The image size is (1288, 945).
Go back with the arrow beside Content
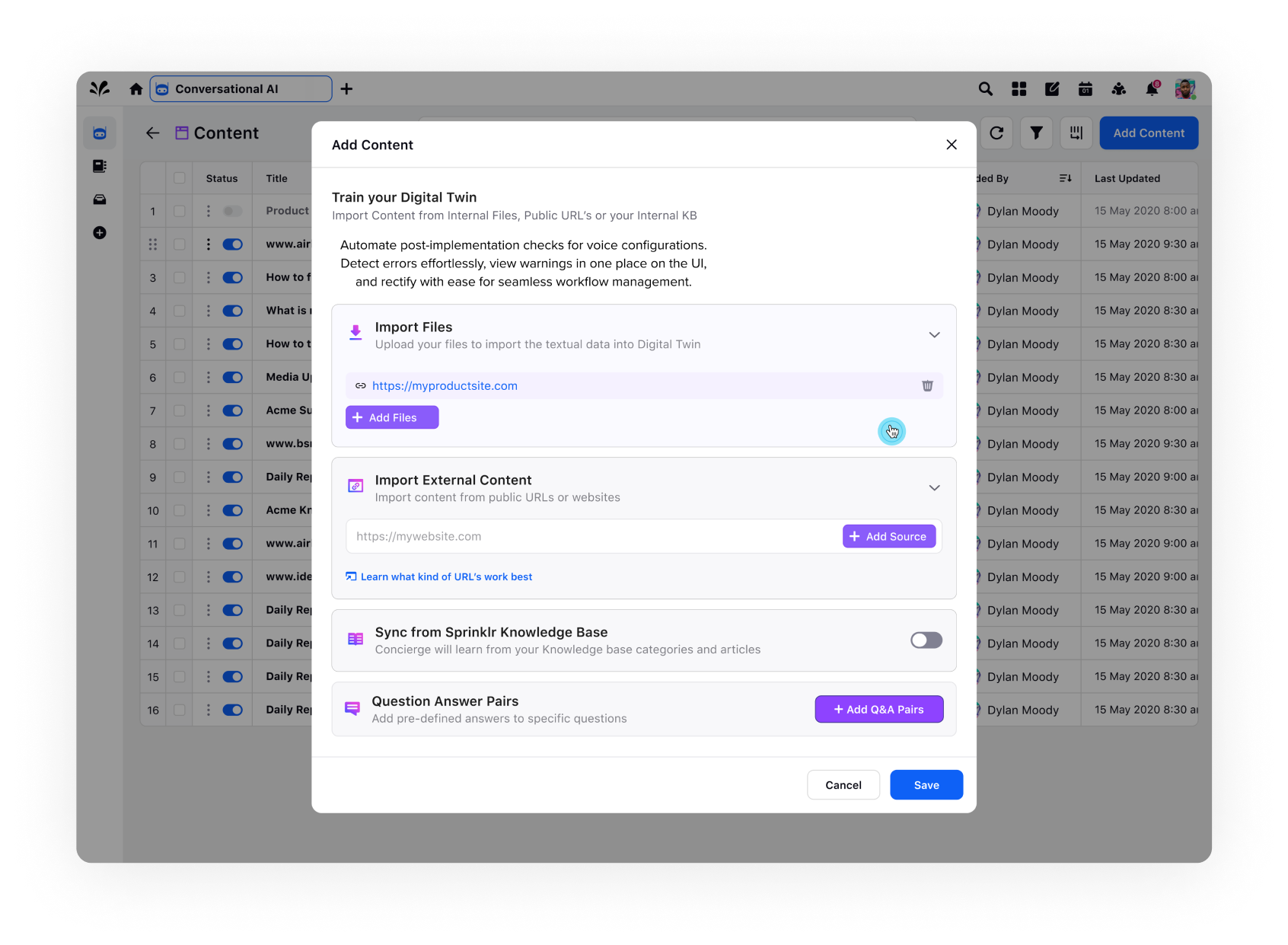point(153,133)
